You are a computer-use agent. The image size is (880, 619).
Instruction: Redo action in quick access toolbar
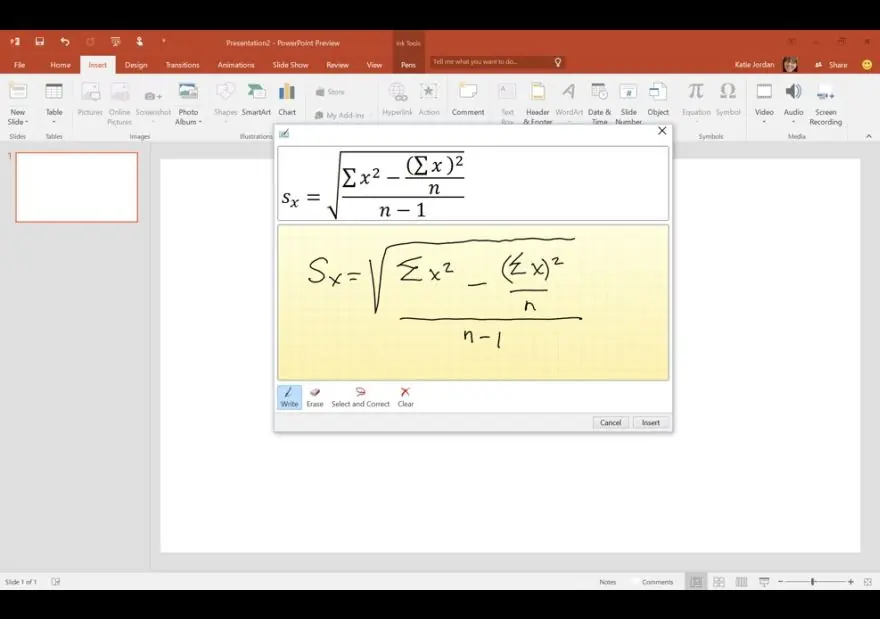(90, 42)
